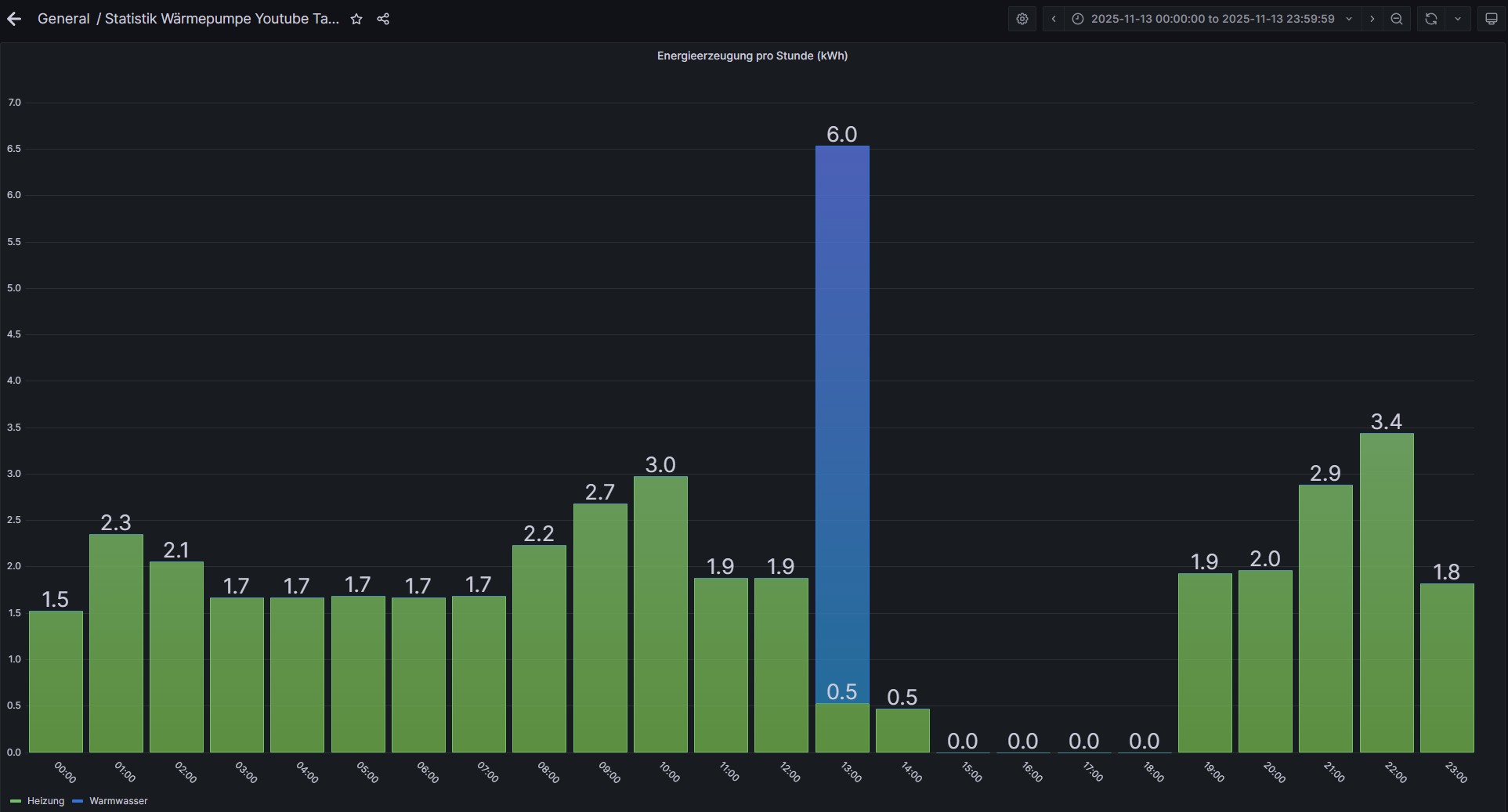1508x812 pixels.
Task: Open the Energieerzeugung pro Stunde panel menu
Action: click(752, 56)
